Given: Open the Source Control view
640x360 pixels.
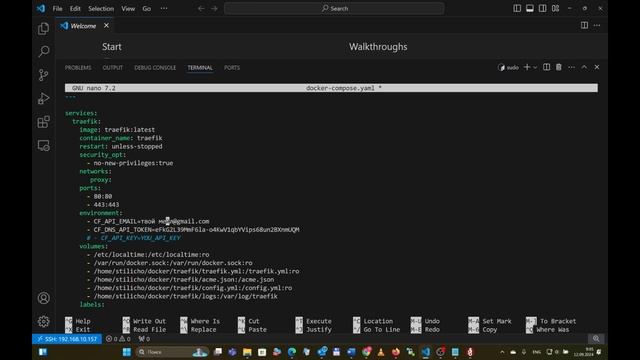Looking at the screenshot, I should [x=44, y=75].
